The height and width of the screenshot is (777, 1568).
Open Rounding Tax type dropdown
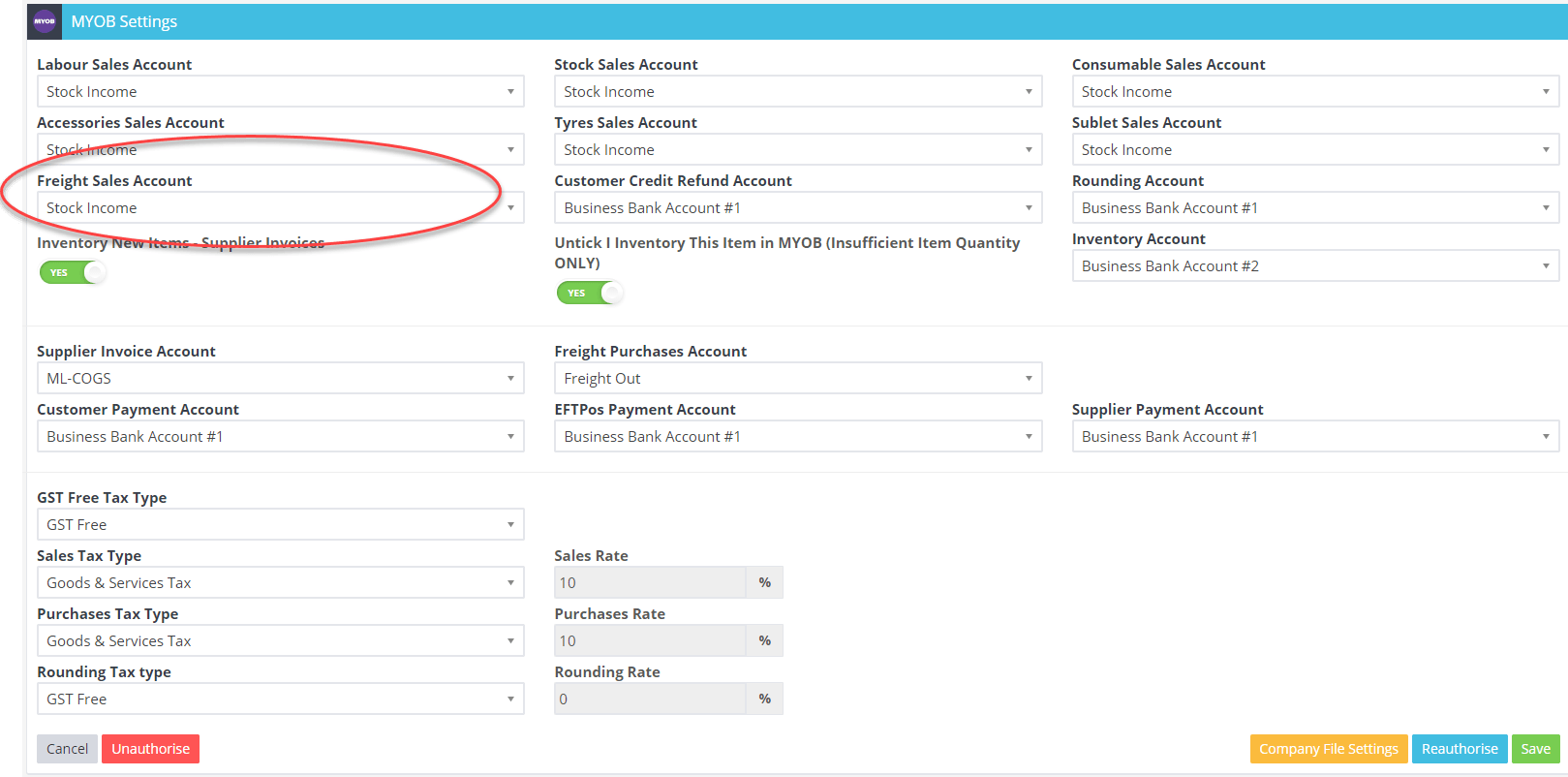pos(281,699)
